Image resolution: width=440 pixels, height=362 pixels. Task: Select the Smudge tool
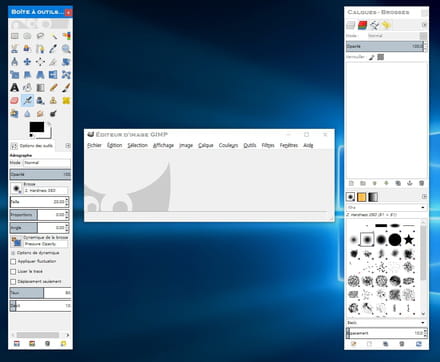40,114
